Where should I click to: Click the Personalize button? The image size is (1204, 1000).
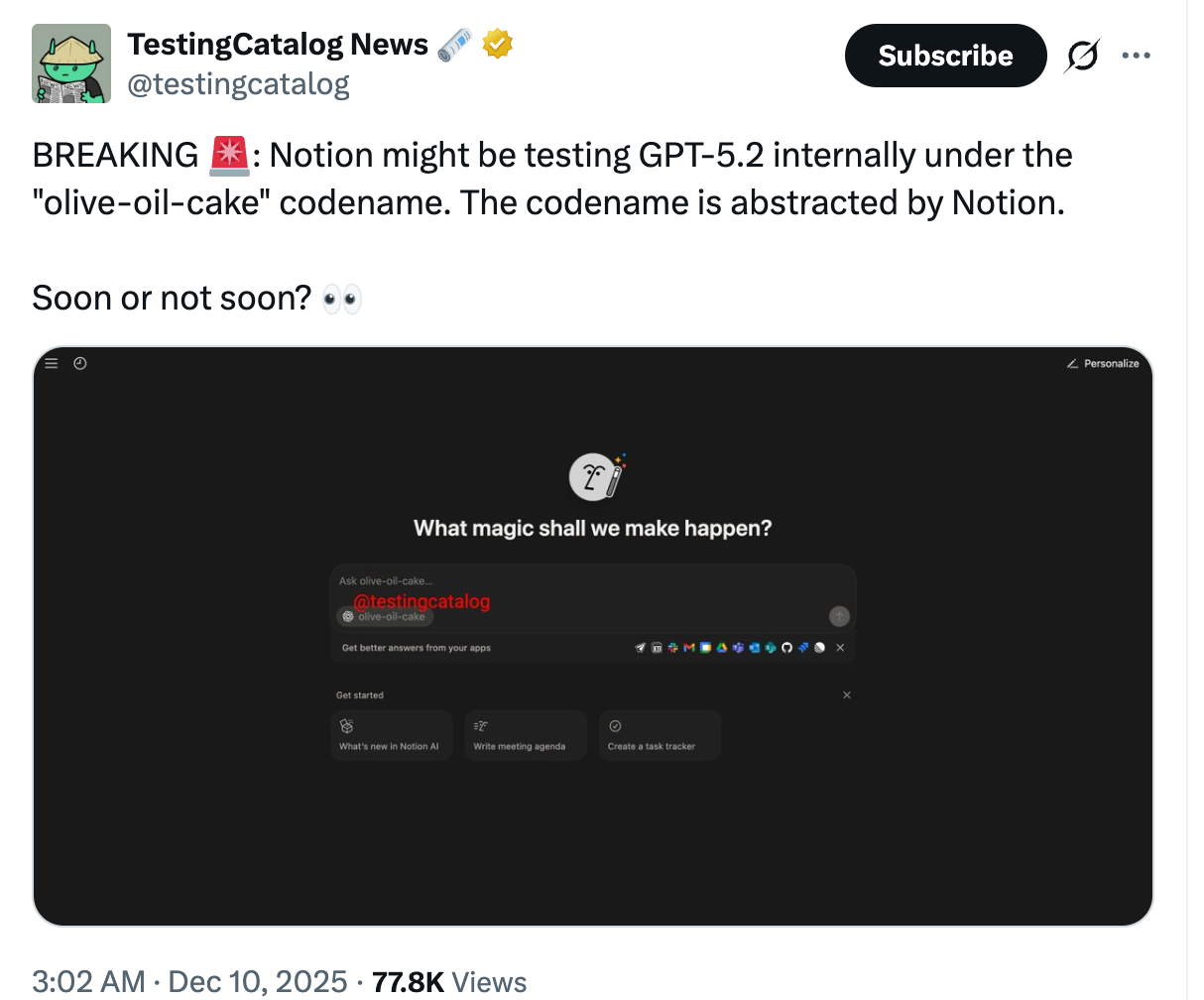point(1103,364)
